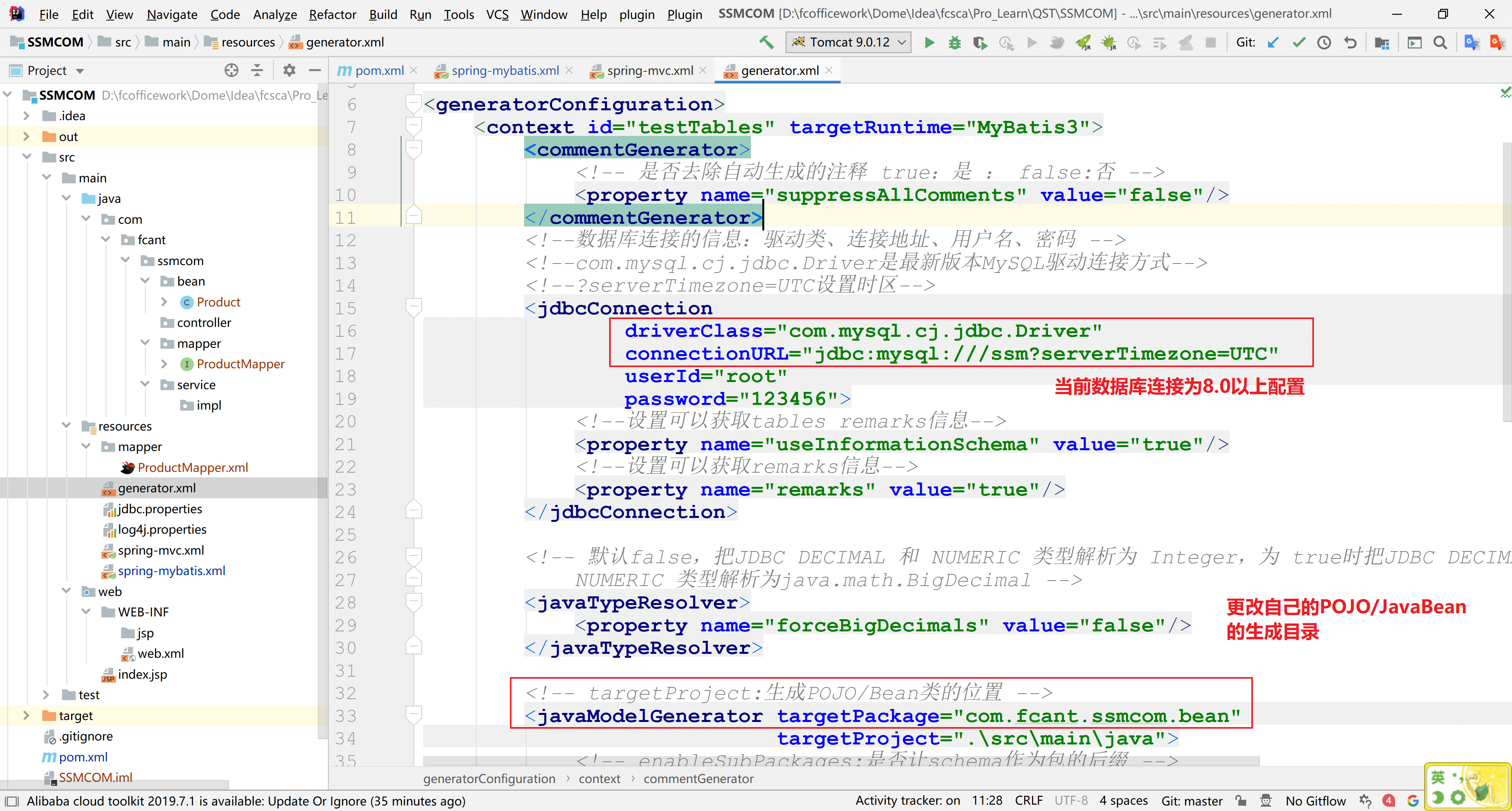Open Search Everywhere magnifier icon
Viewport: 1512px width, 811px height.
pyautogui.click(x=1439, y=42)
